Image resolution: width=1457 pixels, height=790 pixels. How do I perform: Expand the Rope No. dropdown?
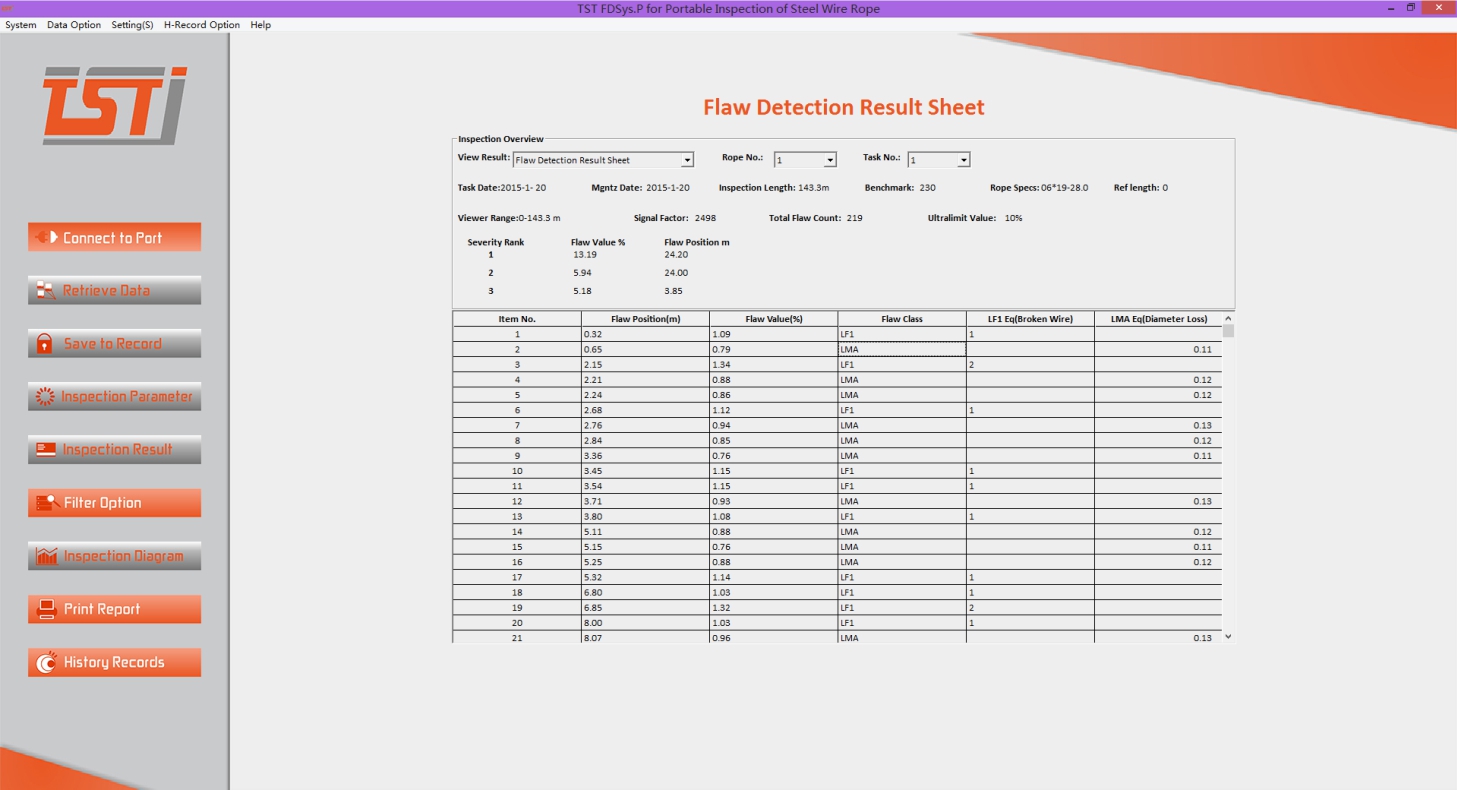coord(830,160)
